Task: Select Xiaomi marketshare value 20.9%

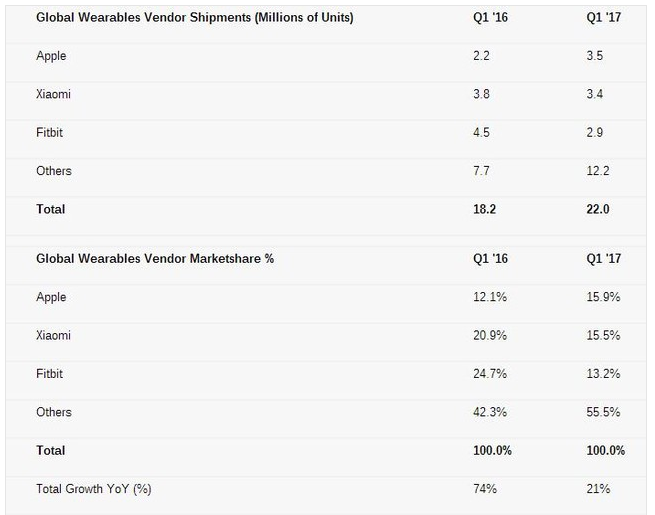Action: pyautogui.click(x=490, y=335)
